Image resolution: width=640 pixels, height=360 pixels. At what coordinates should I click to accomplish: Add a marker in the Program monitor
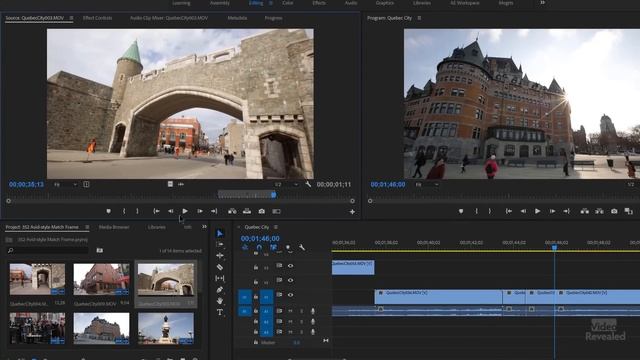[x=461, y=211]
